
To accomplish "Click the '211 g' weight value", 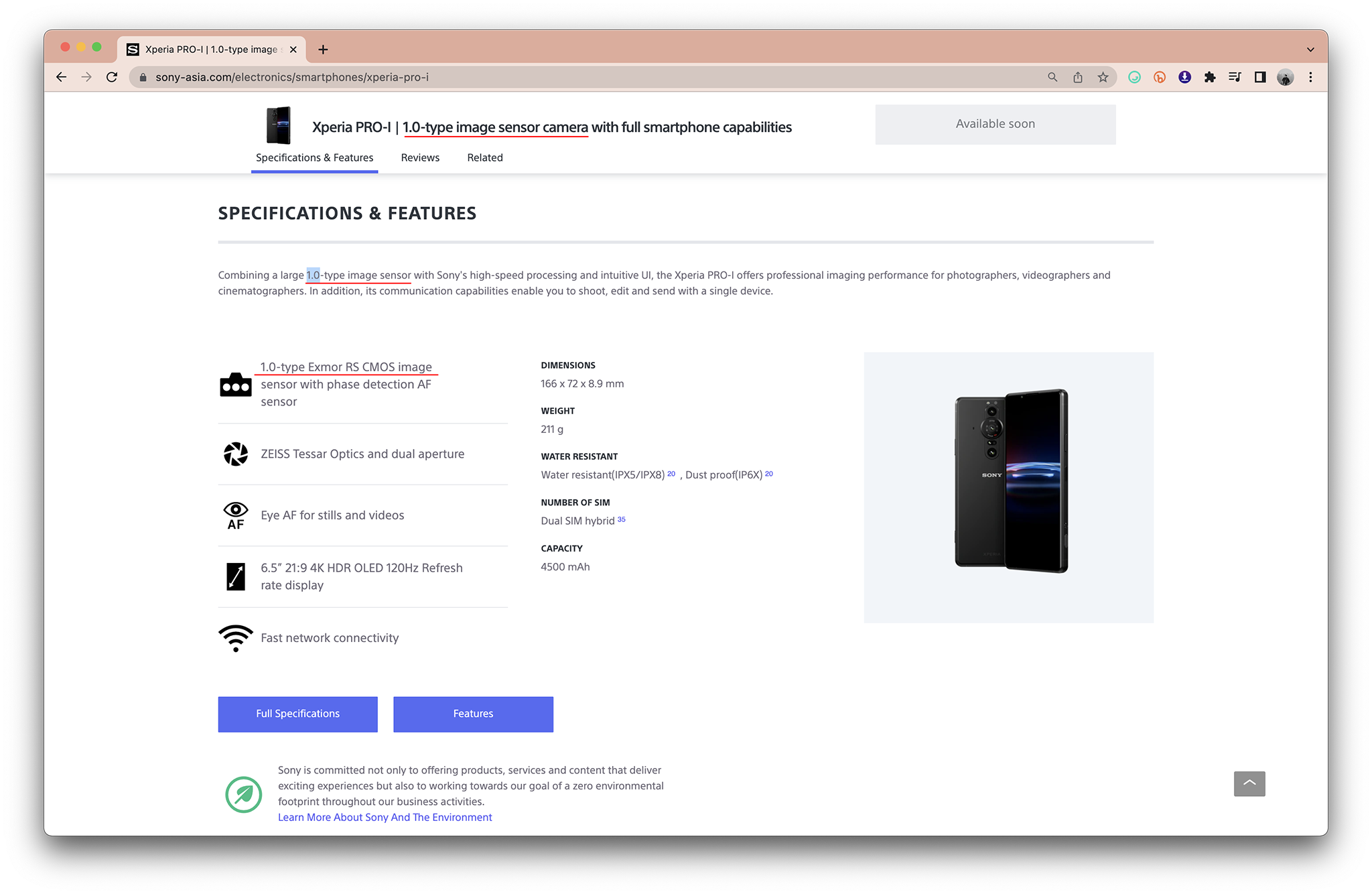I will pos(552,430).
